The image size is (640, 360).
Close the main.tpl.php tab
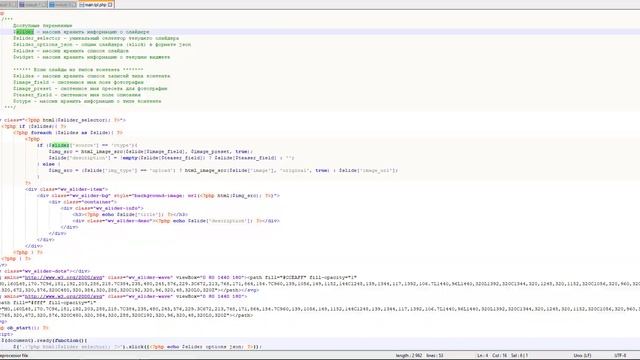pyautogui.click(x=110, y=5)
